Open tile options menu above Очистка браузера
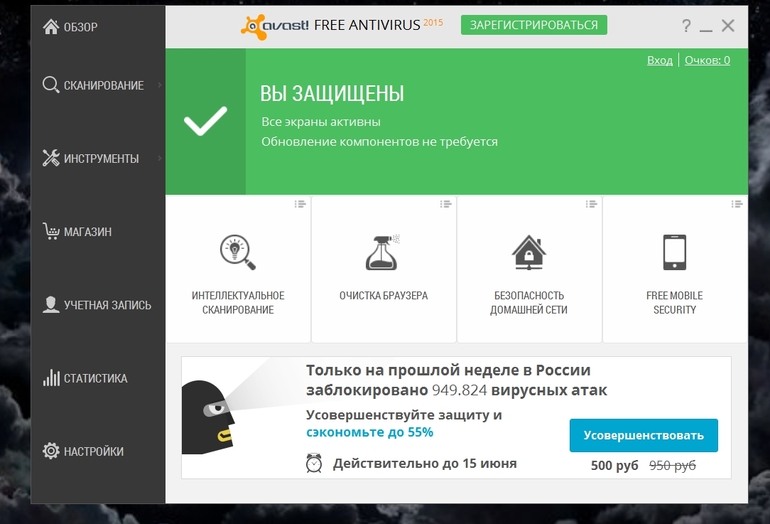Viewport: 770px width, 524px height. tap(445, 204)
